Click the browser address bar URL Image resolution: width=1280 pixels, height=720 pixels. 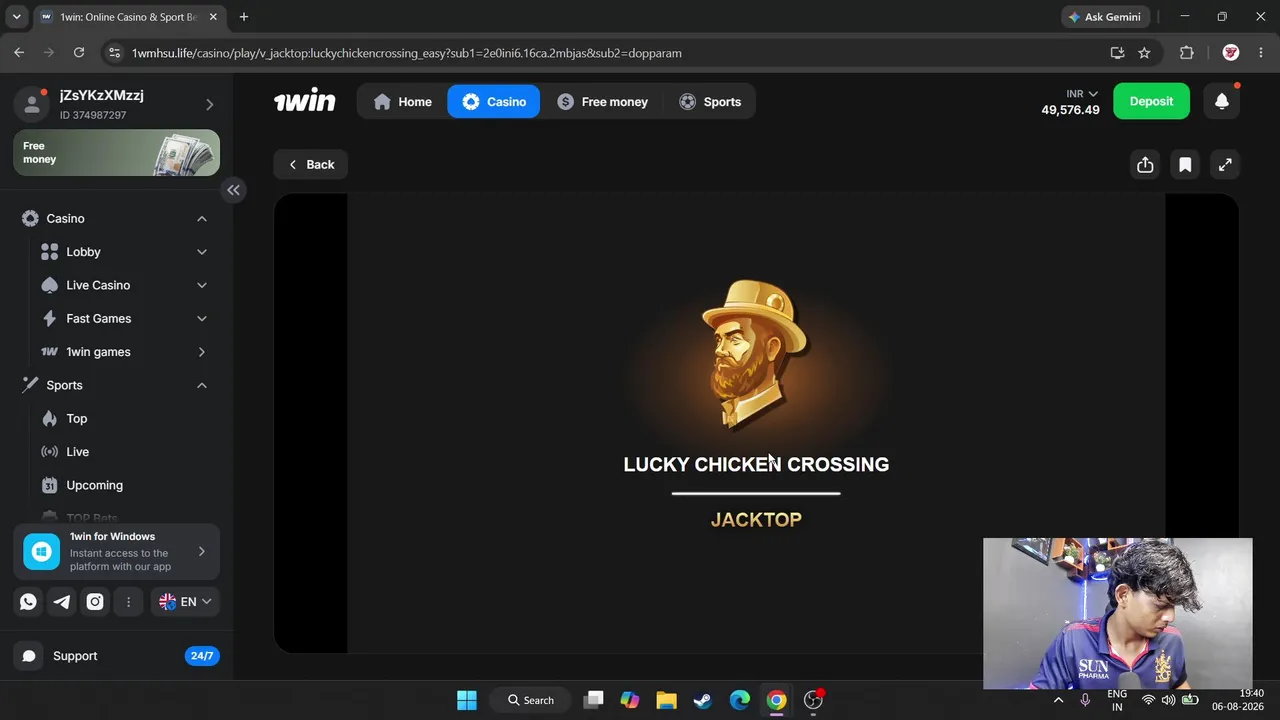coord(407,53)
